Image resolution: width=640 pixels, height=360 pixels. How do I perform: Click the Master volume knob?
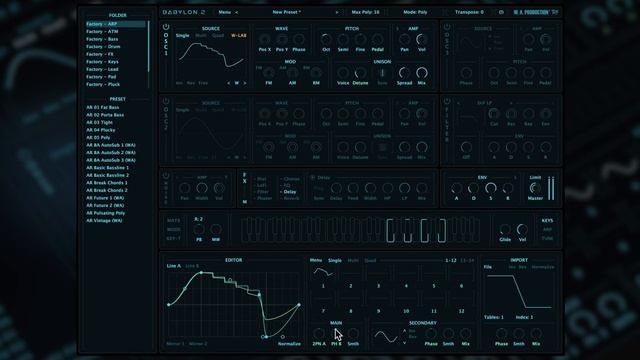(x=535, y=188)
